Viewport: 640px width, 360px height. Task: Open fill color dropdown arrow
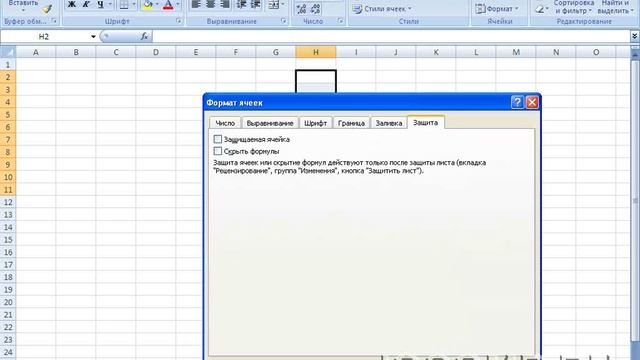pos(157,4)
